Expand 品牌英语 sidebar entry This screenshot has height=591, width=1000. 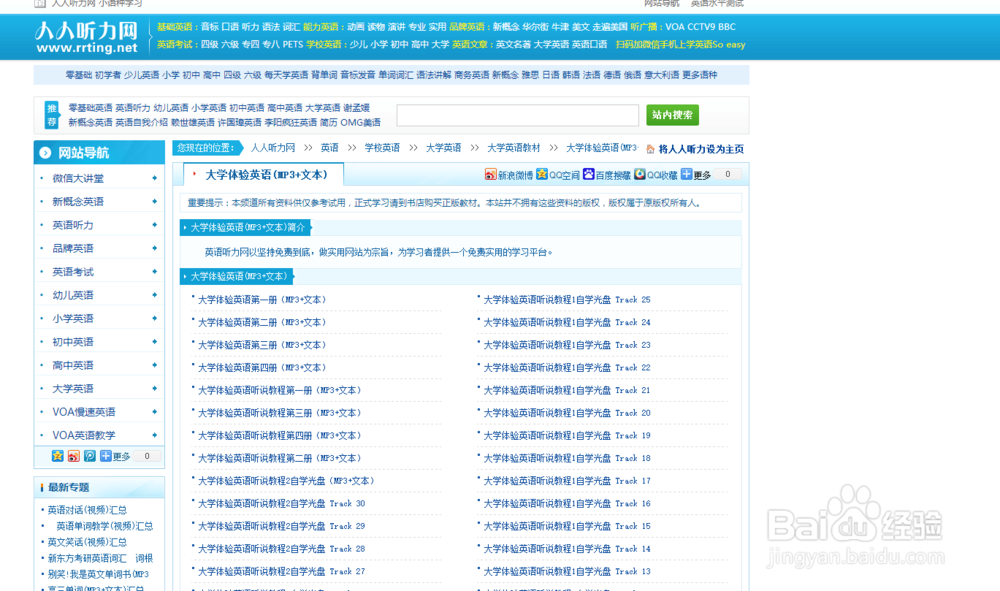tap(154, 248)
